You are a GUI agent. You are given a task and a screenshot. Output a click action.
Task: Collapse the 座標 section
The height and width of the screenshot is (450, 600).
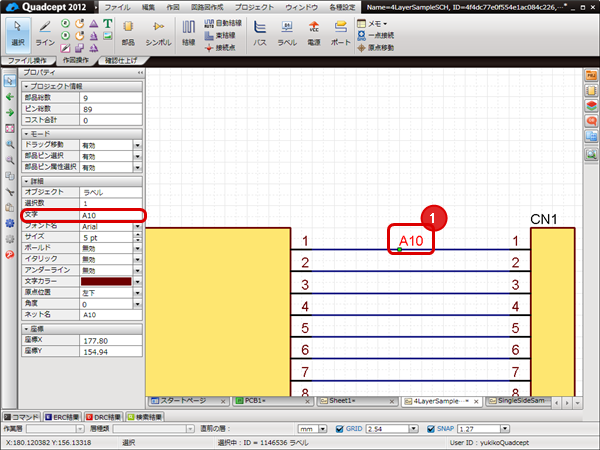pos(26,329)
